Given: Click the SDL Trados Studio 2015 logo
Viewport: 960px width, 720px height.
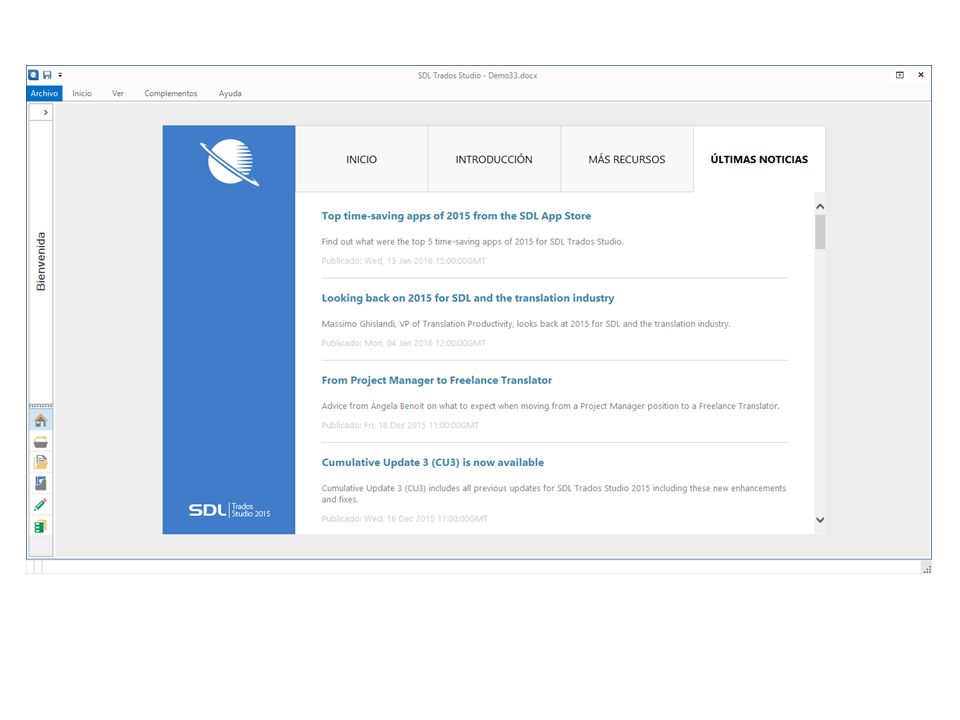Looking at the screenshot, I should (x=229, y=509).
